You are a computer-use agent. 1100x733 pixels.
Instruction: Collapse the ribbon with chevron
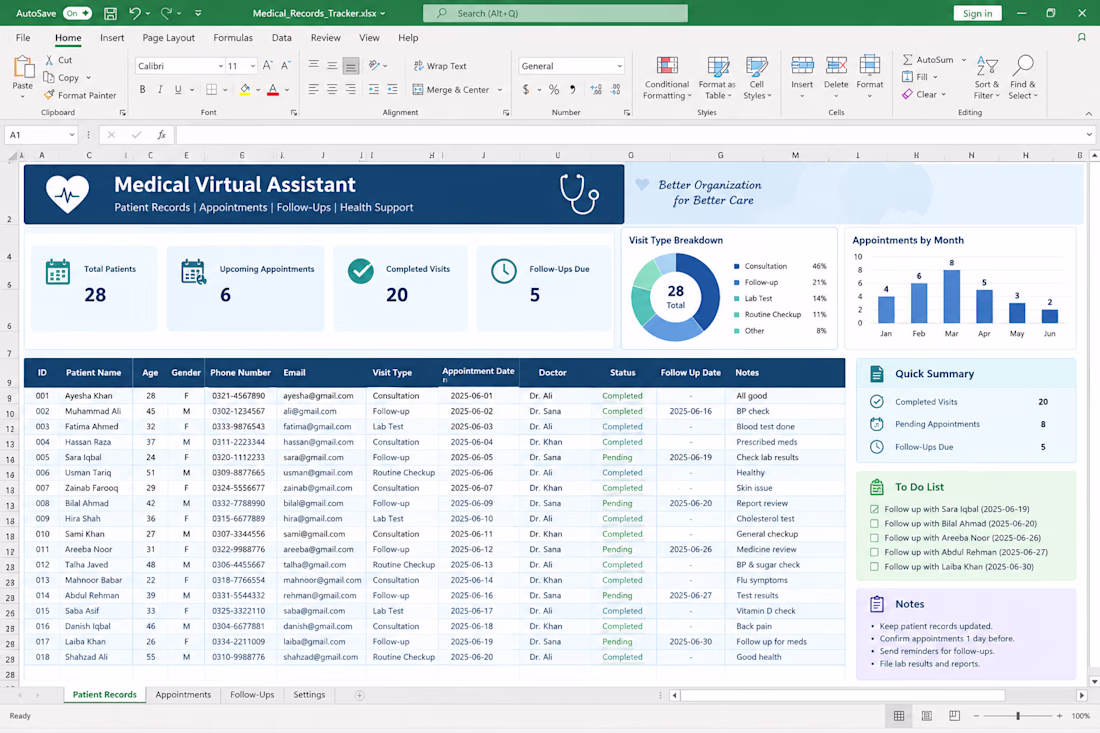pos(1088,113)
